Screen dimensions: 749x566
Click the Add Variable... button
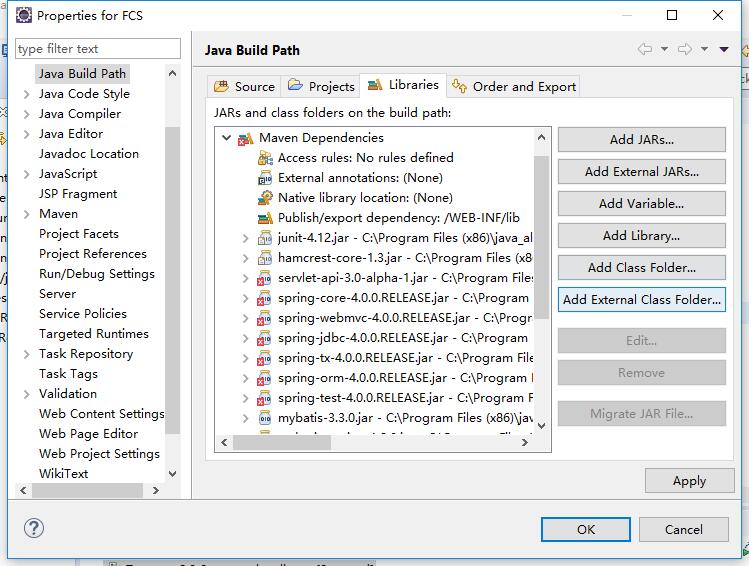tap(642, 203)
